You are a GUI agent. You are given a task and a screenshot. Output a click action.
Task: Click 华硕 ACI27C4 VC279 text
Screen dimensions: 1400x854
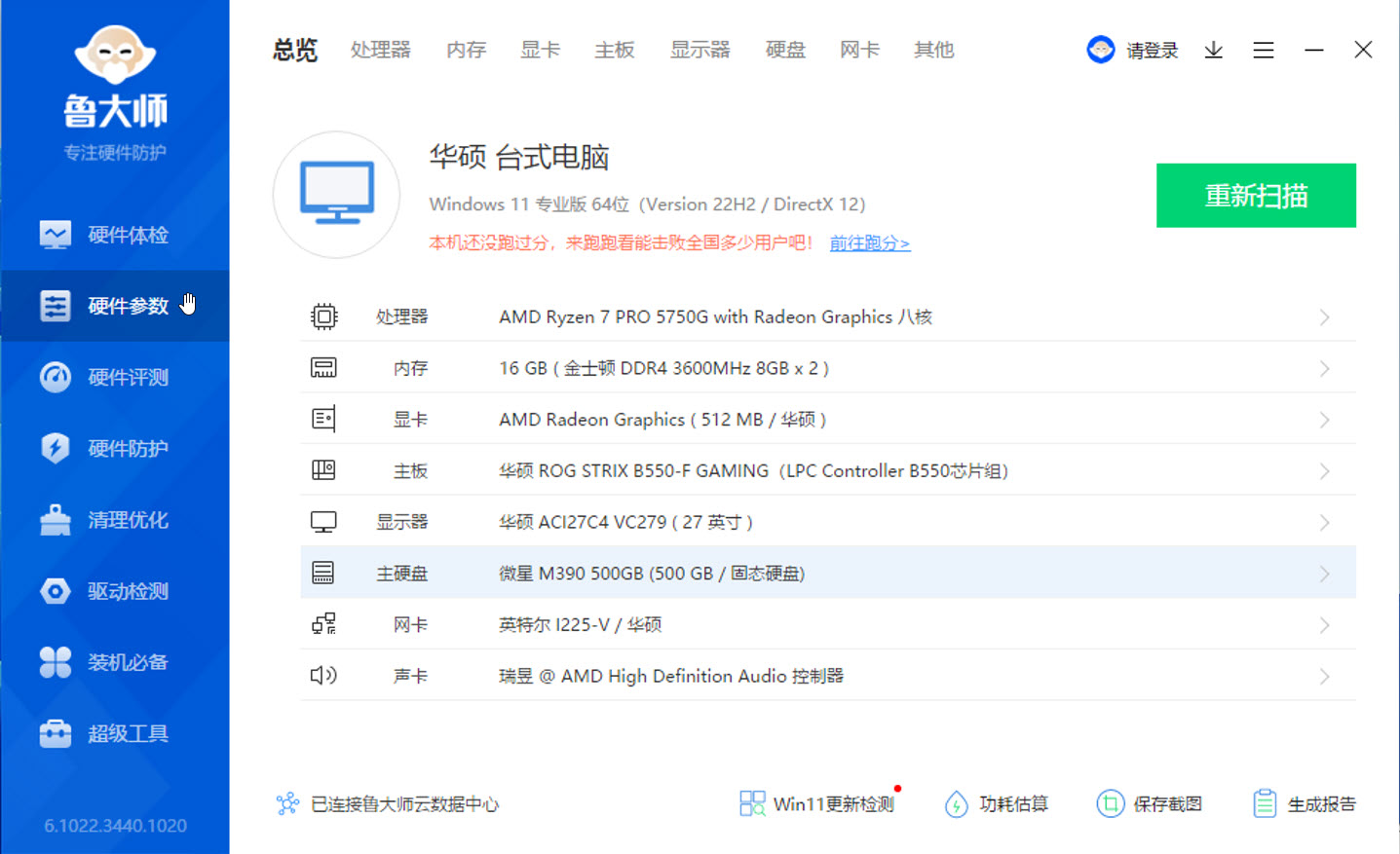click(x=625, y=522)
